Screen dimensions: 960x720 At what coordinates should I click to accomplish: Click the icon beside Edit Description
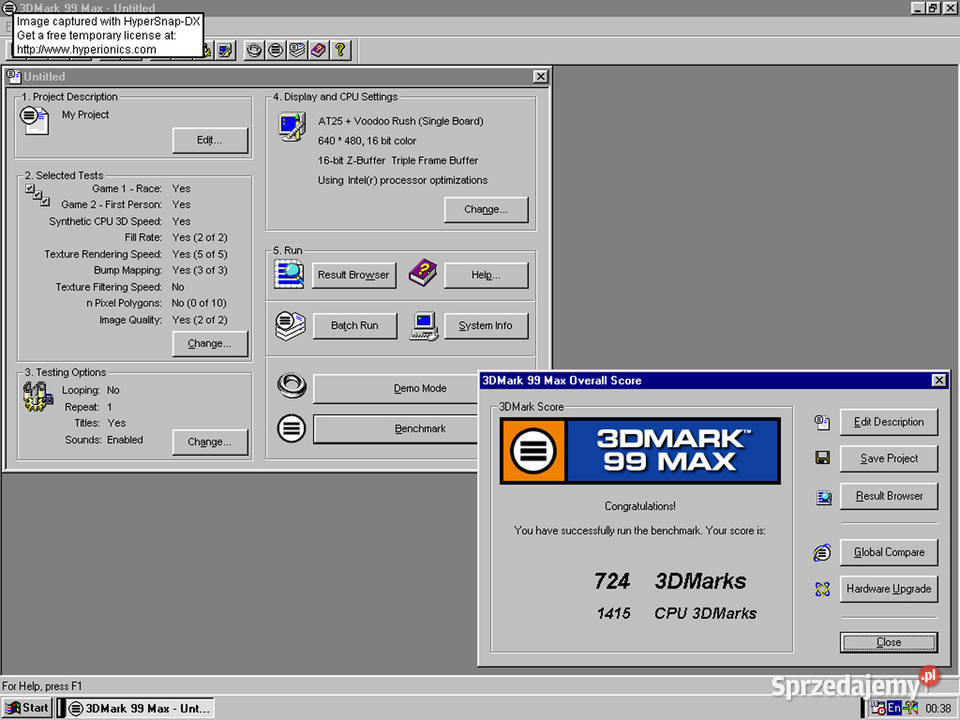click(x=822, y=422)
